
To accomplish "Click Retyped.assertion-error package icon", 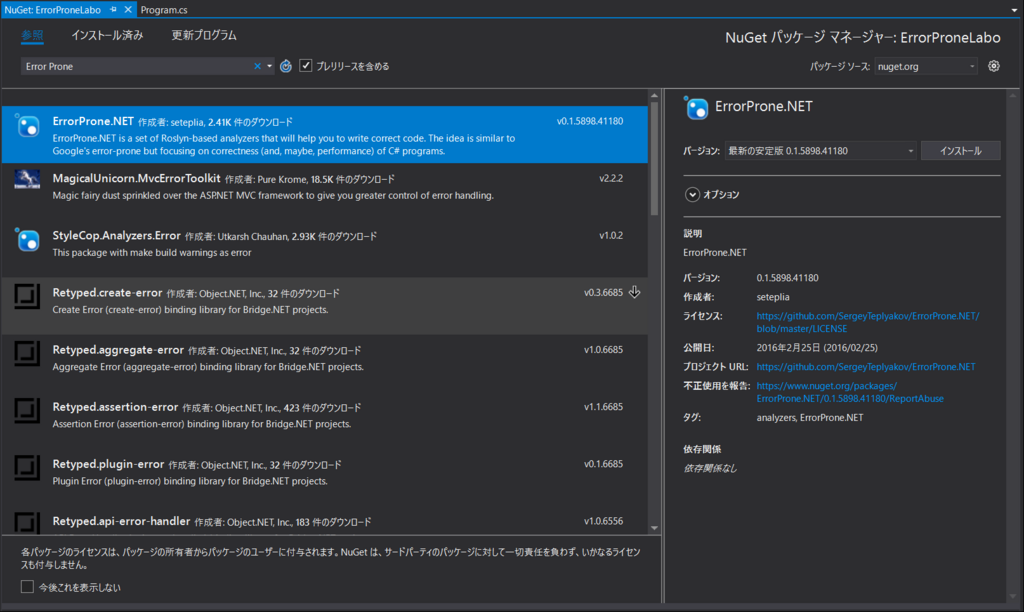I will tap(27, 411).
